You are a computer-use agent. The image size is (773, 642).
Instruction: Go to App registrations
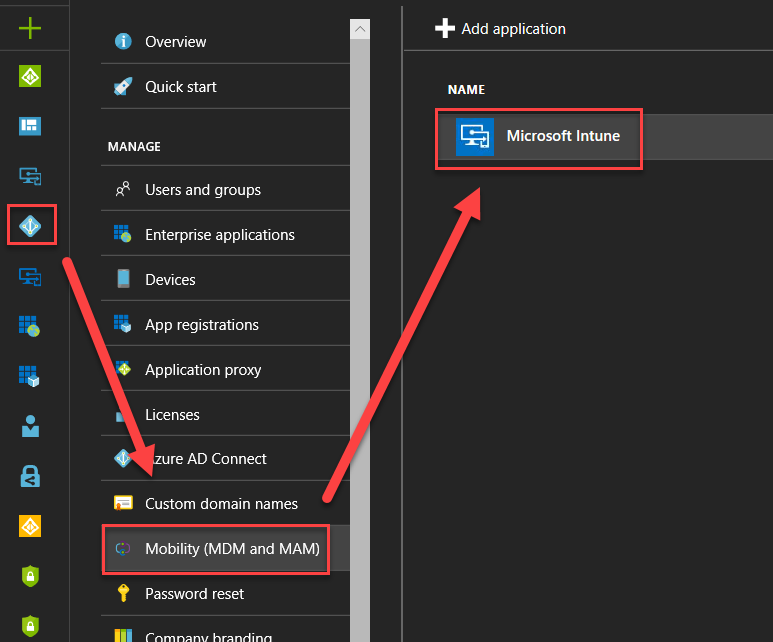[201, 324]
